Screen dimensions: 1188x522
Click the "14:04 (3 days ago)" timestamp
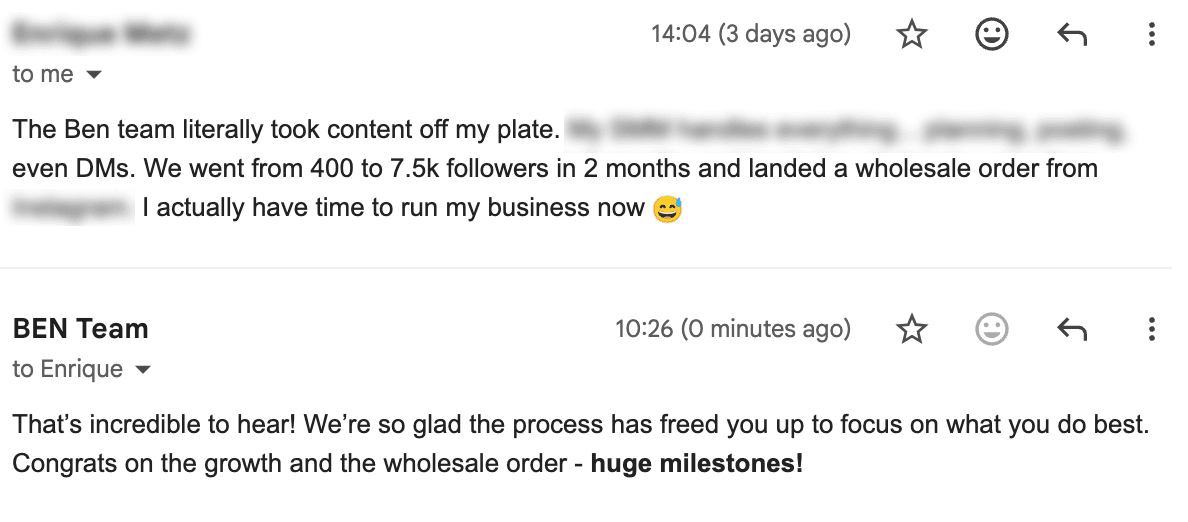[750, 35]
